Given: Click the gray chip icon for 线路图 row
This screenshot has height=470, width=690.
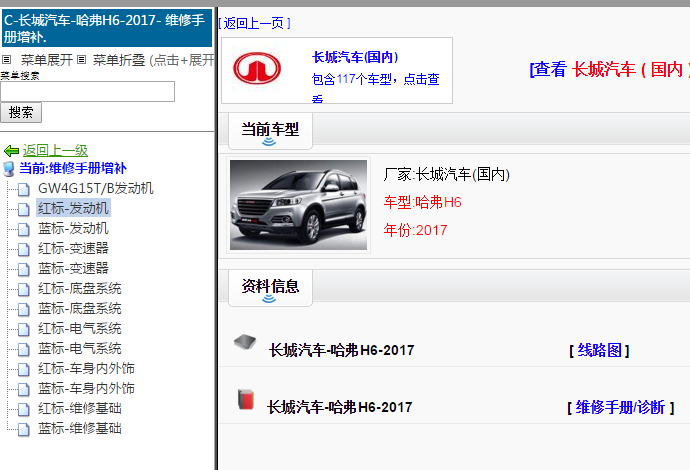Looking at the screenshot, I should [x=245, y=342].
